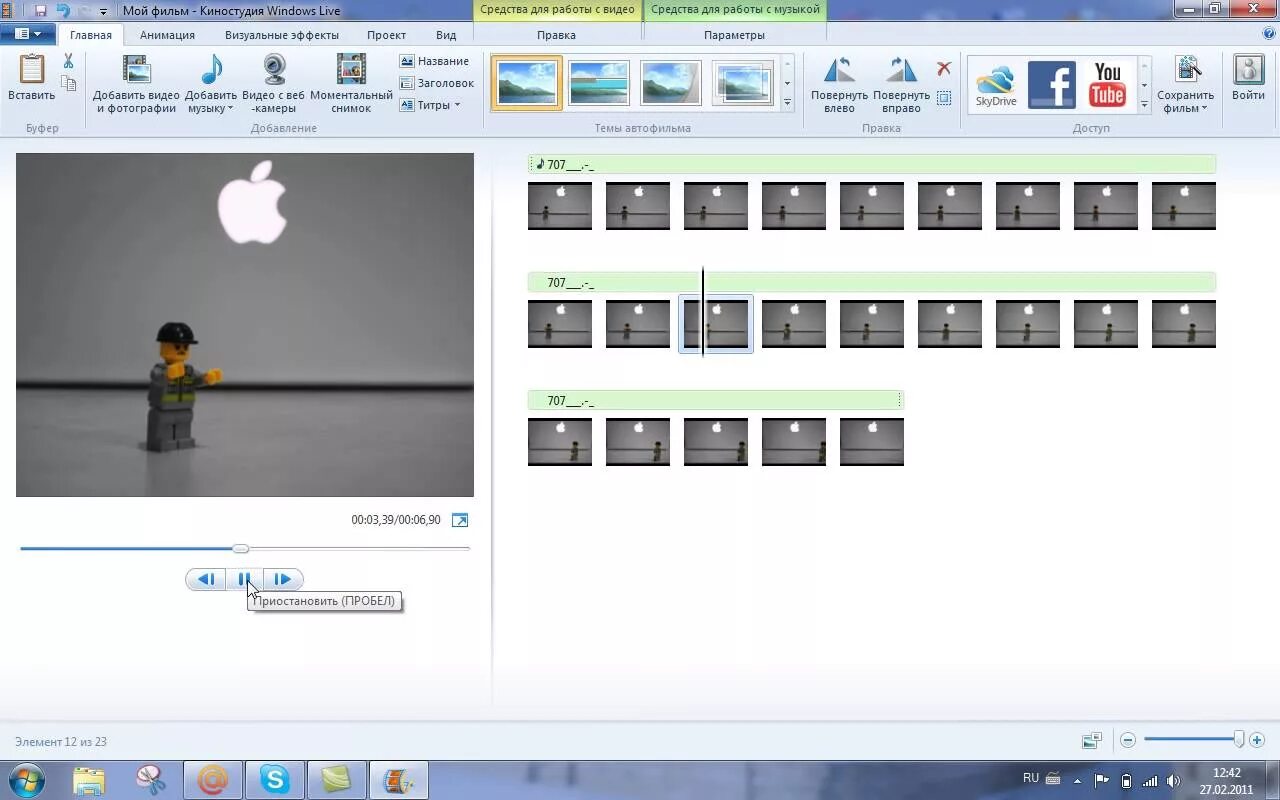The height and width of the screenshot is (800, 1280).
Task: Click the Paste (Вставить) clipboard icon
Action: [31, 70]
